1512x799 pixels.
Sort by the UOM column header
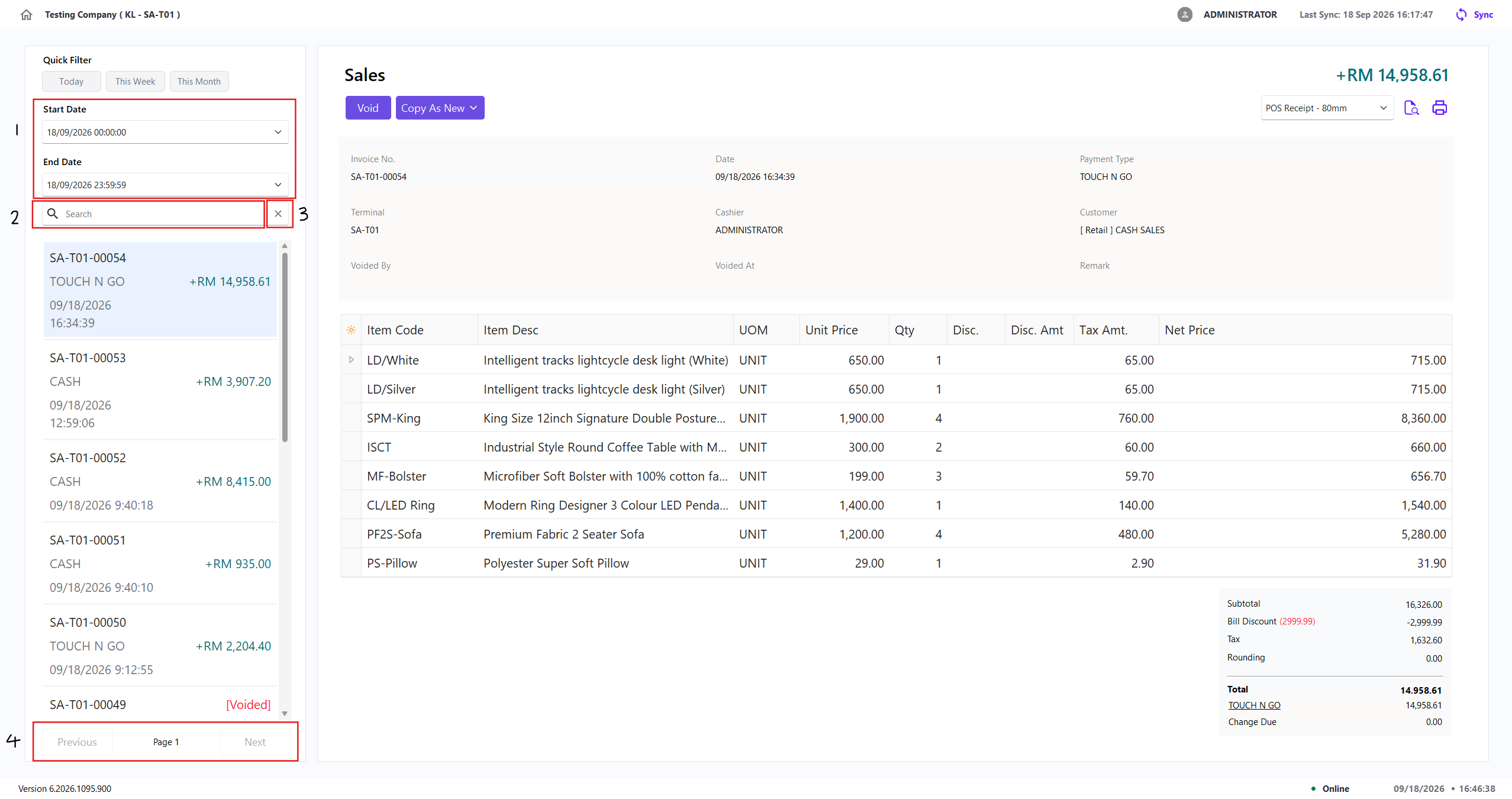tap(766, 330)
